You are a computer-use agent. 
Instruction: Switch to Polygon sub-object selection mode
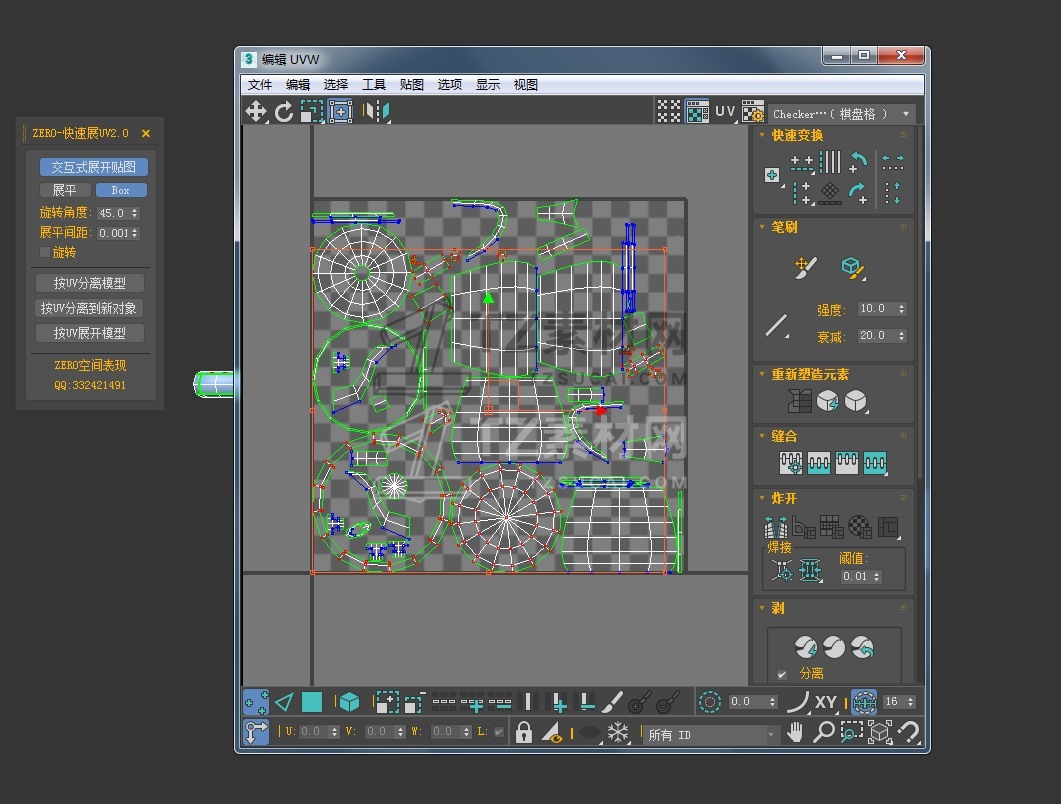tap(312, 702)
